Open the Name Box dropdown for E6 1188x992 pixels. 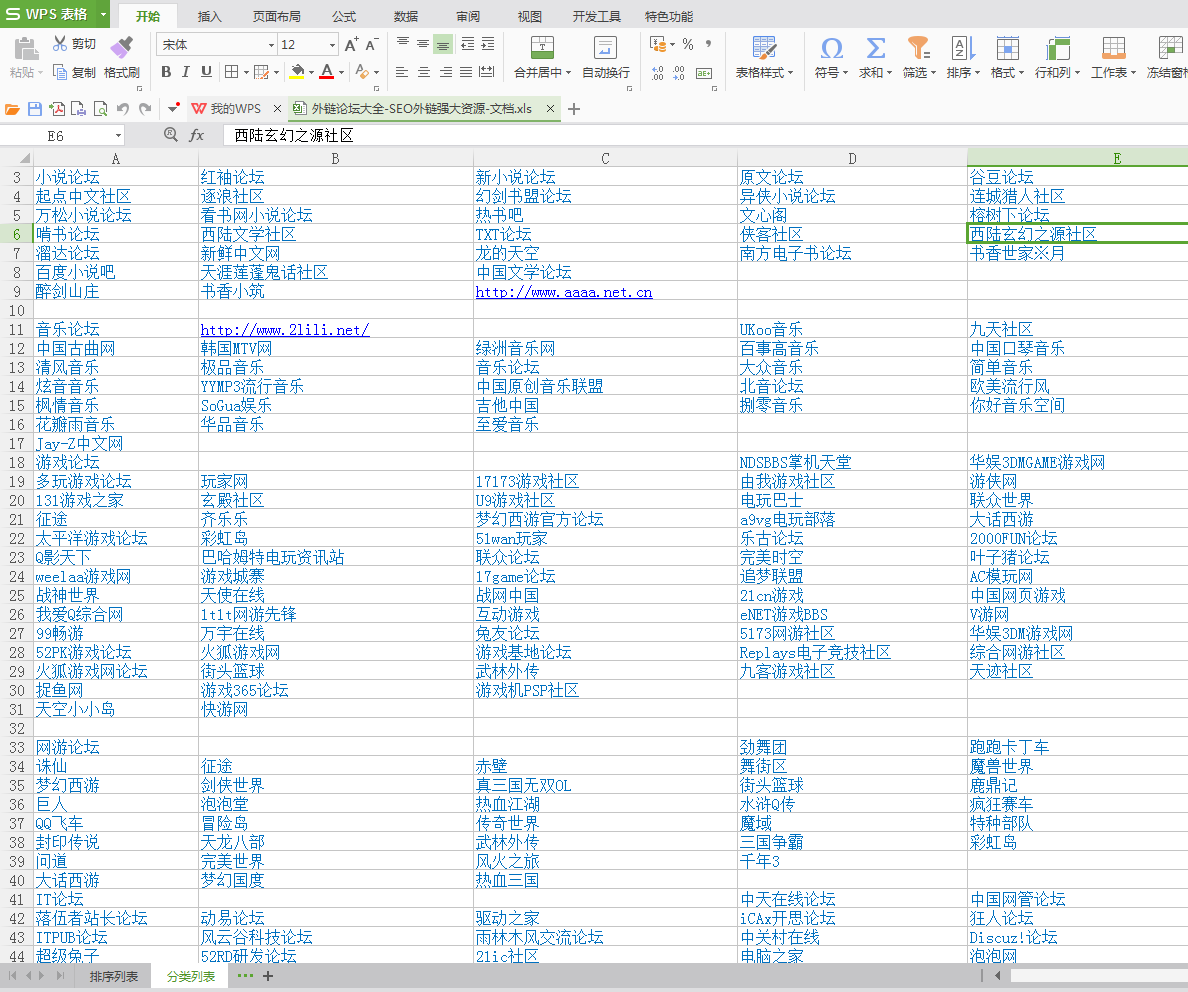[118, 136]
